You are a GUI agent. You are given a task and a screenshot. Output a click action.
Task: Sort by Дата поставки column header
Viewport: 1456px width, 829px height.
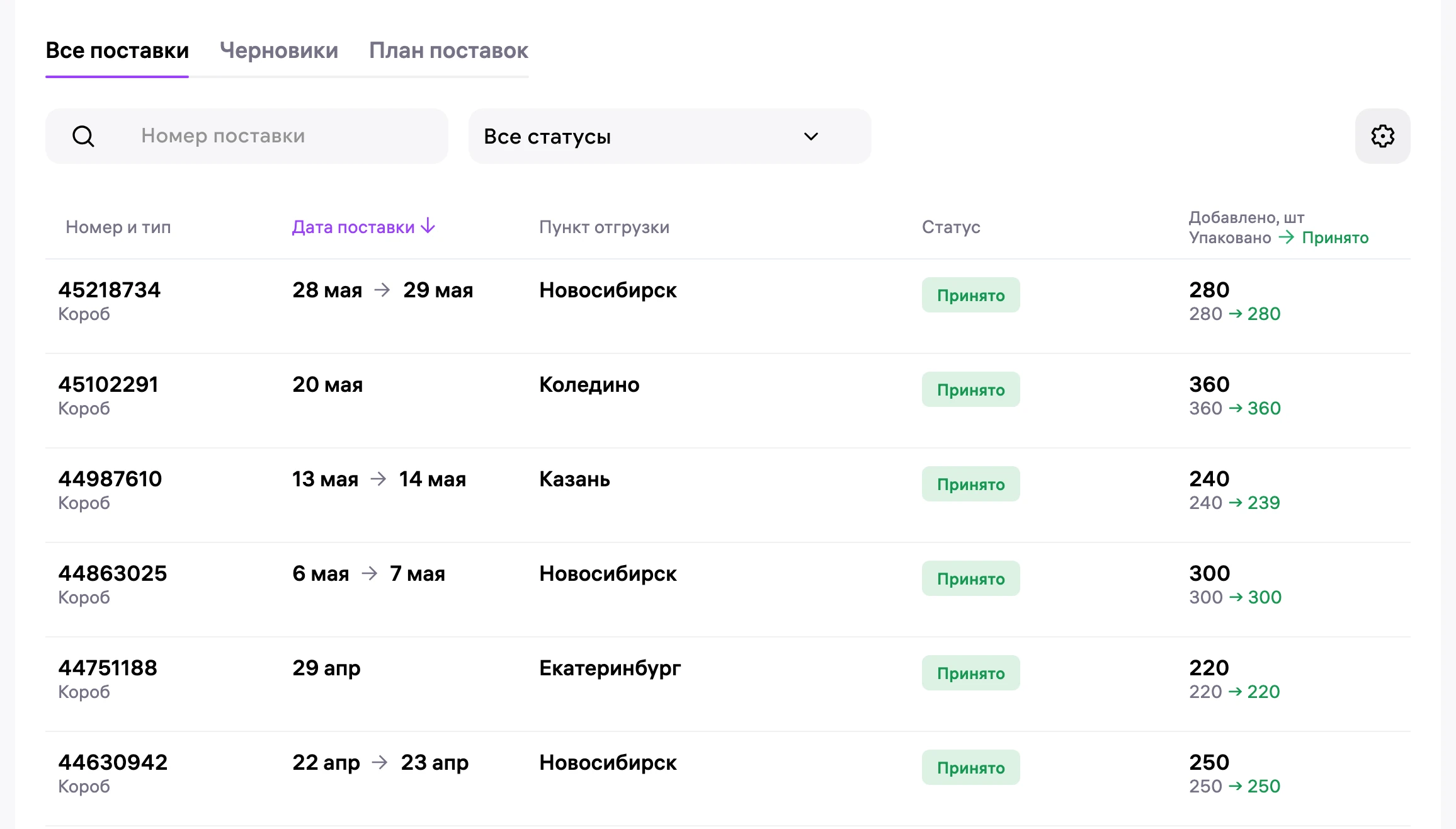click(x=353, y=227)
